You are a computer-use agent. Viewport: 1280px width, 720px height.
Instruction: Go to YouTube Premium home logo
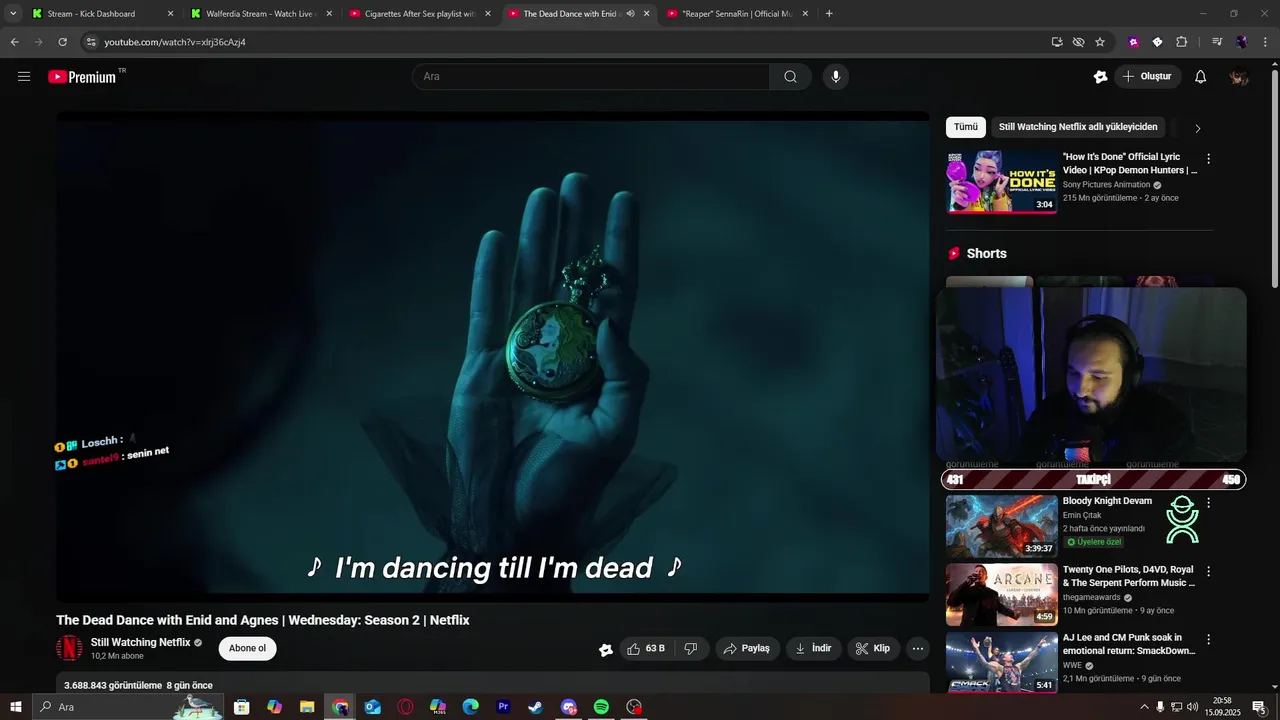pos(82,77)
